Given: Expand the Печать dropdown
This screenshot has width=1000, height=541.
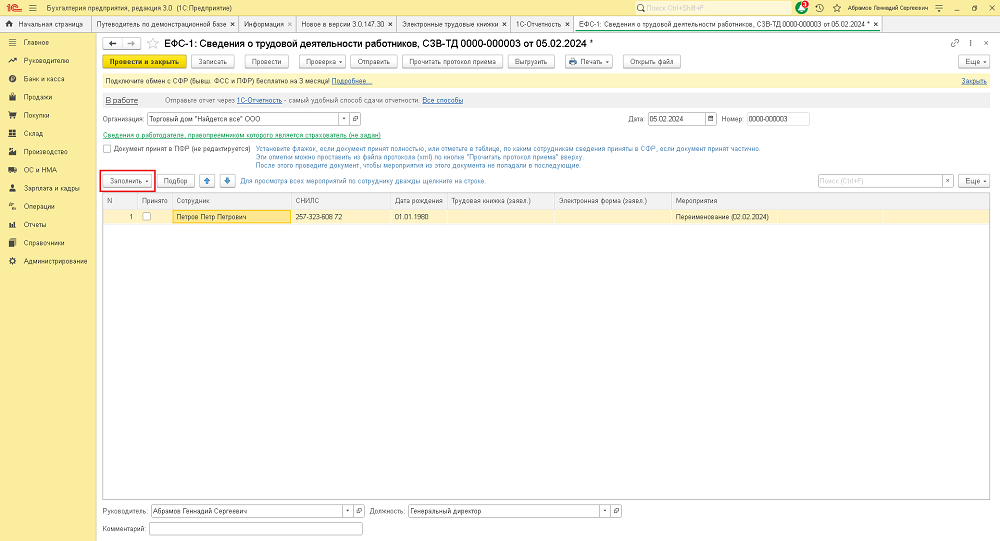Looking at the screenshot, I should click(x=591, y=62).
